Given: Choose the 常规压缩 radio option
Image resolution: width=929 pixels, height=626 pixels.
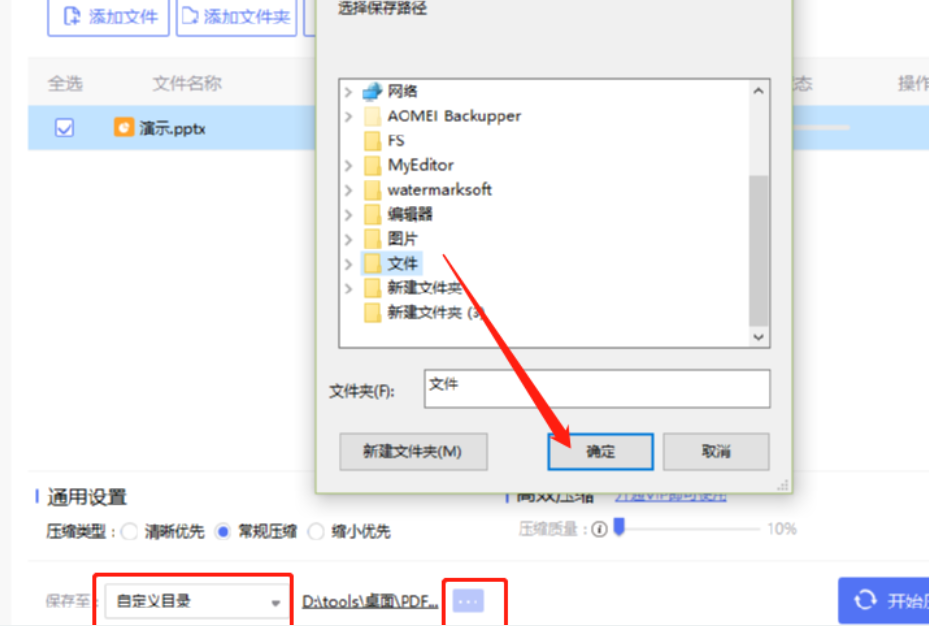Looking at the screenshot, I should 223,531.
